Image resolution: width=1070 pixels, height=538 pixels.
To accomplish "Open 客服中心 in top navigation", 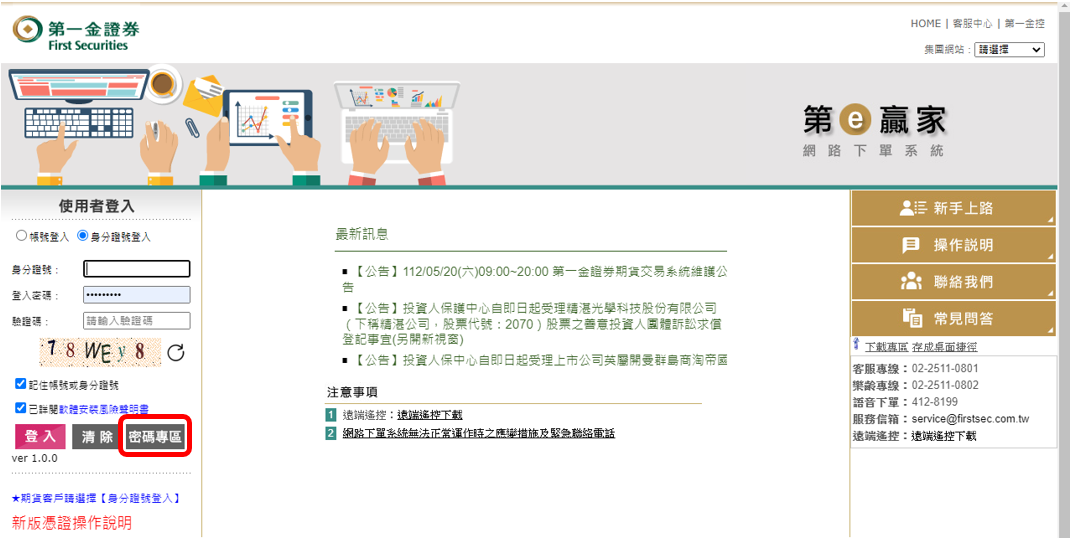I will click(x=972, y=23).
